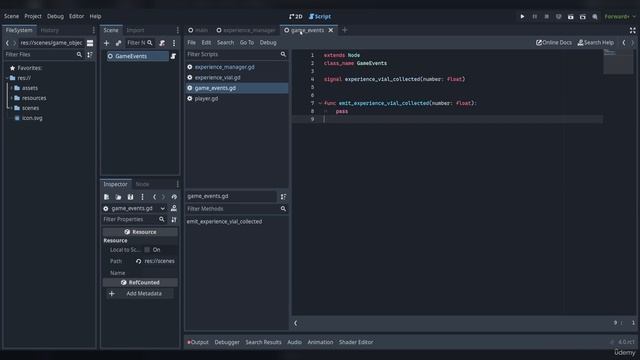Collapse the RefCounted section header
This screenshot has height=360, width=640.
click(140, 282)
